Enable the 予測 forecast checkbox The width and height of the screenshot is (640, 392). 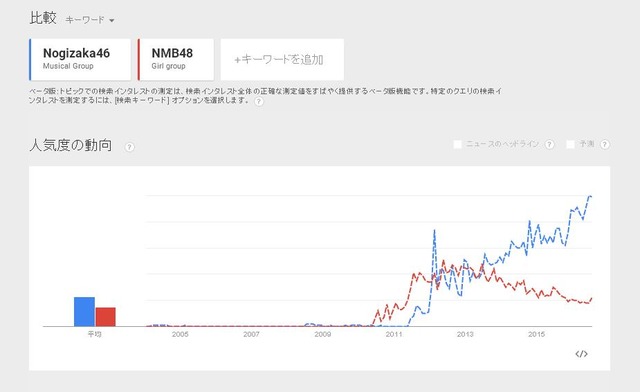click(x=571, y=144)
